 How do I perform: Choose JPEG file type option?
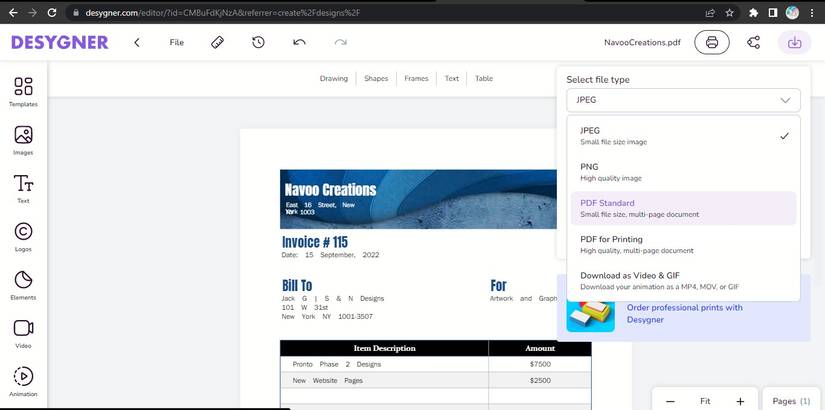pos(683,136)
